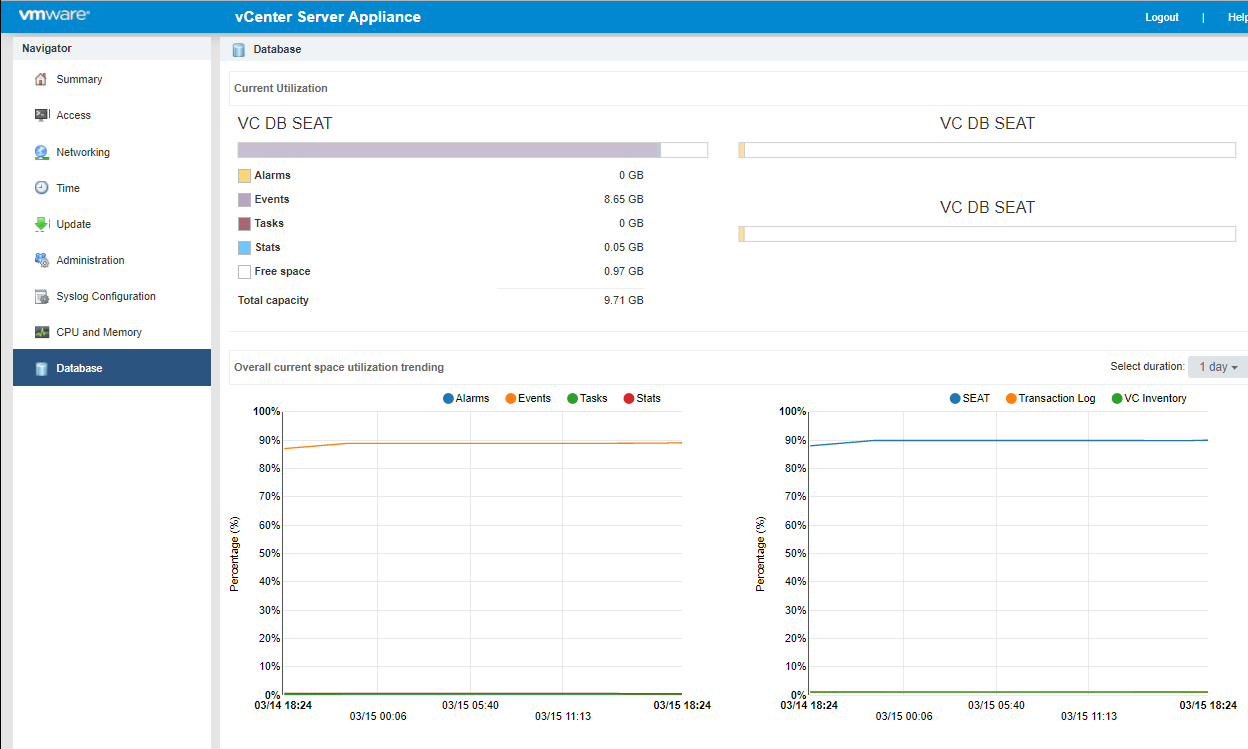This screenshot has height=749, width=1248.
Task: Toggle the Events series in the chart legend
Action: (528, 398)
